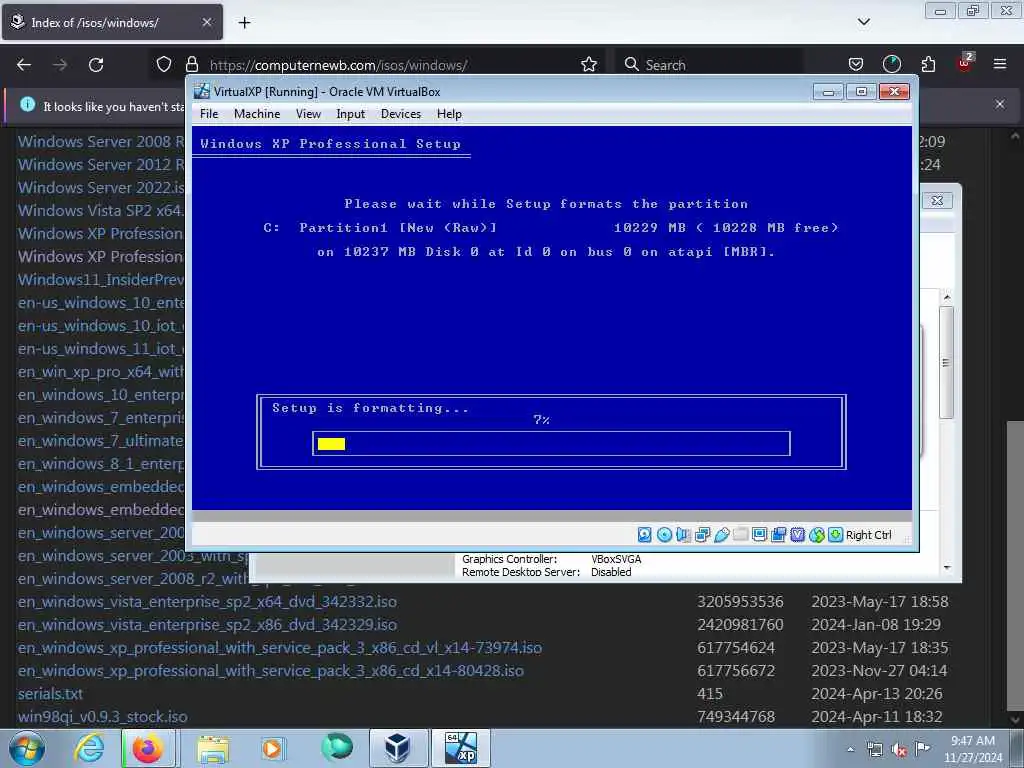
Task: Click the Firefox Search box
Action: tap(709, 65)
